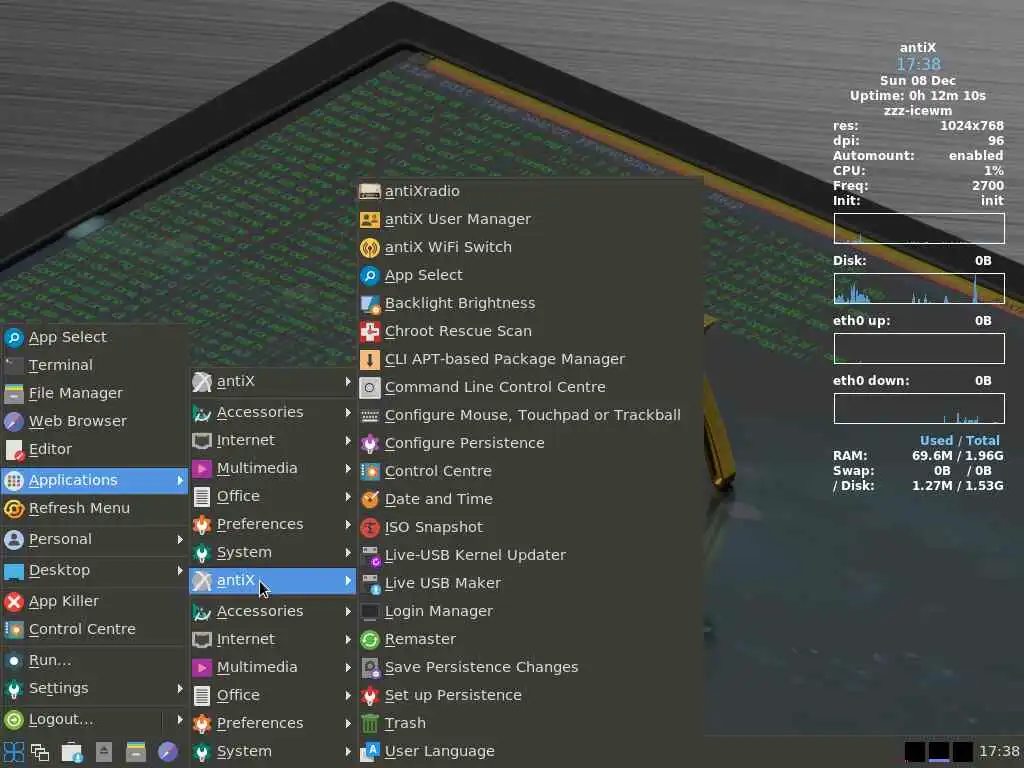This screenshot has width=1024, height=768.
Task: Click the 'Automount:' label in system monitor
Action: [873, 156]
